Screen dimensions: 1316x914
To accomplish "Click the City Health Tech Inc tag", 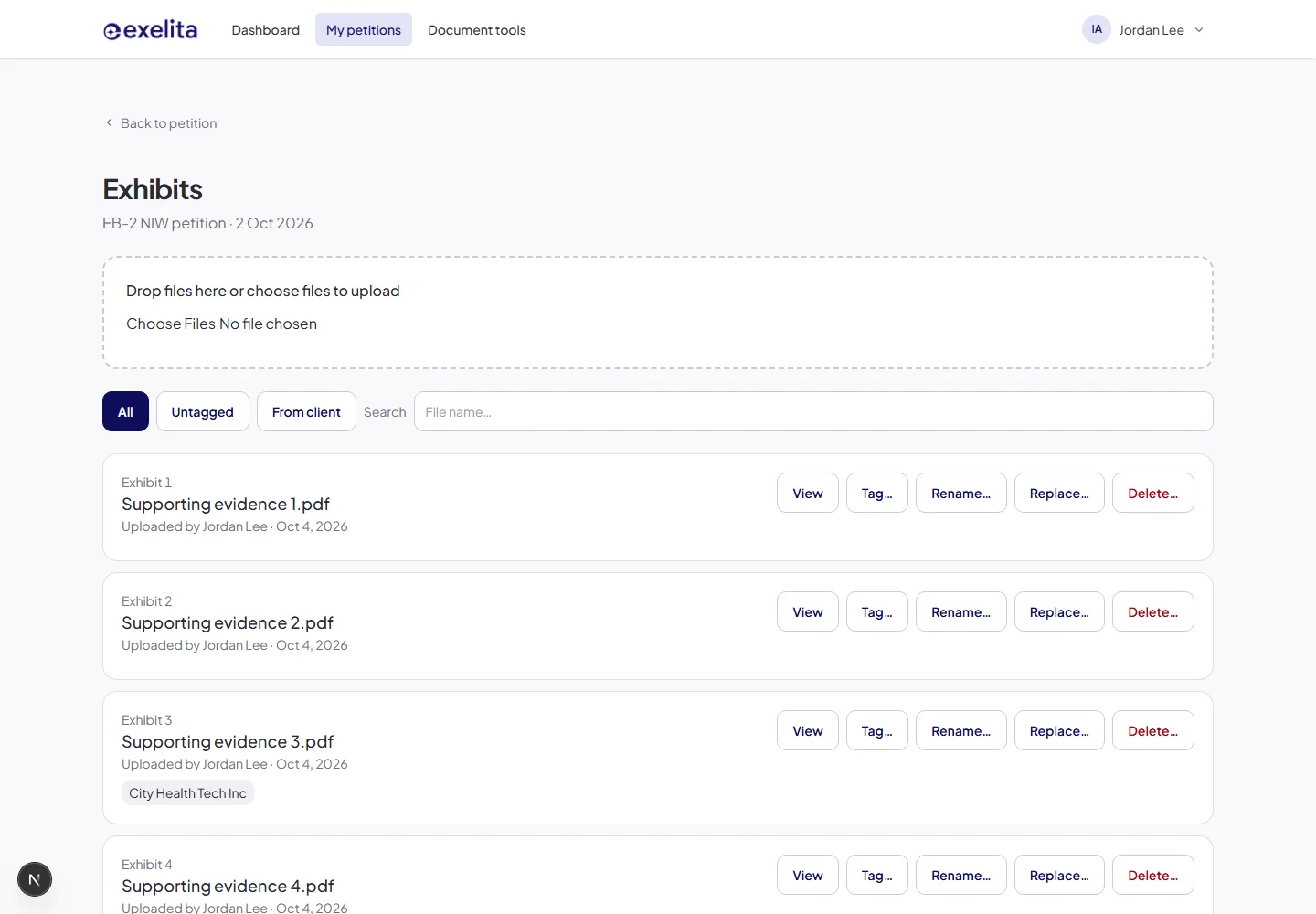I will tap(187, 793).
